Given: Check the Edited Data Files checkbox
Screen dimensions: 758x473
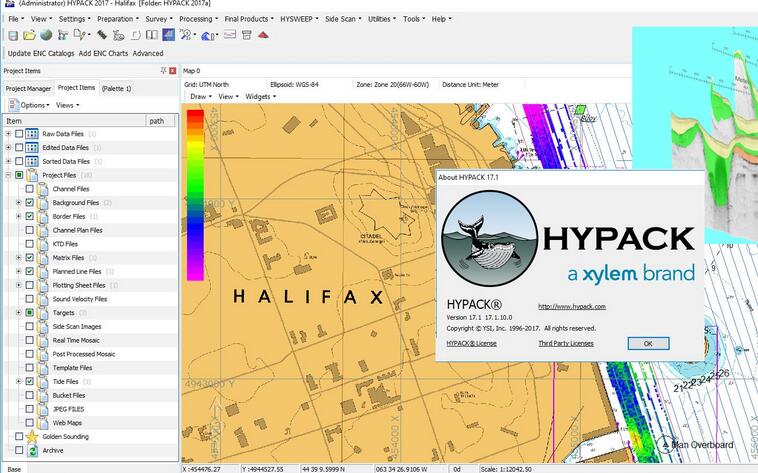Looking at the screenshot, I should point(19,148).
